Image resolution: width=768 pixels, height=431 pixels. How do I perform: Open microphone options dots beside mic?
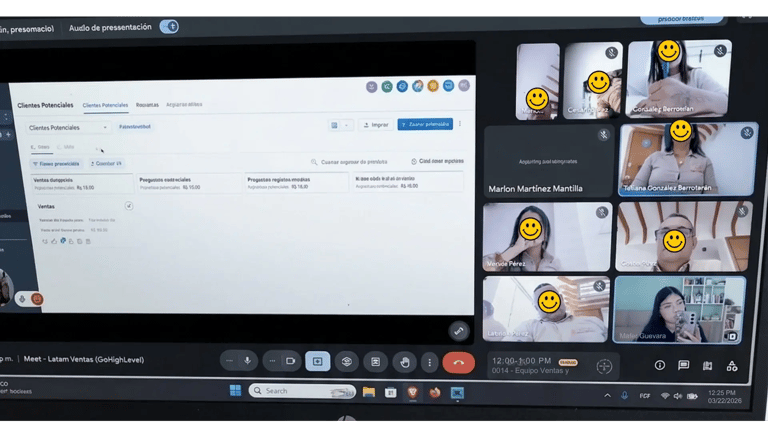[229, 361]
